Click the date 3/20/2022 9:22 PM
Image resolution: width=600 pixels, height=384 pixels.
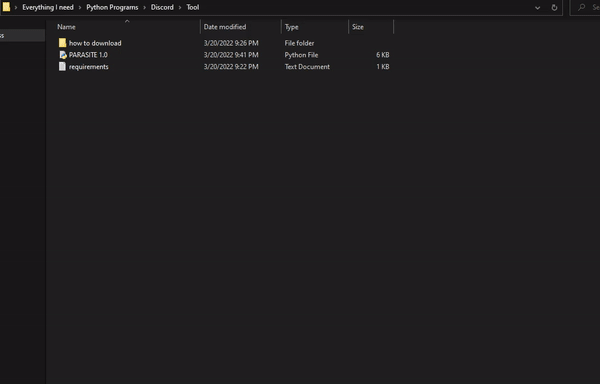pyautogui.click(x=231, y=67)
